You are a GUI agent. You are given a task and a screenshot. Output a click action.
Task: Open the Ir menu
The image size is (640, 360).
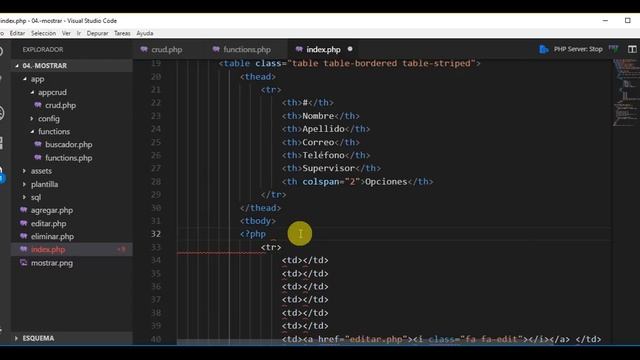[79, 33]
